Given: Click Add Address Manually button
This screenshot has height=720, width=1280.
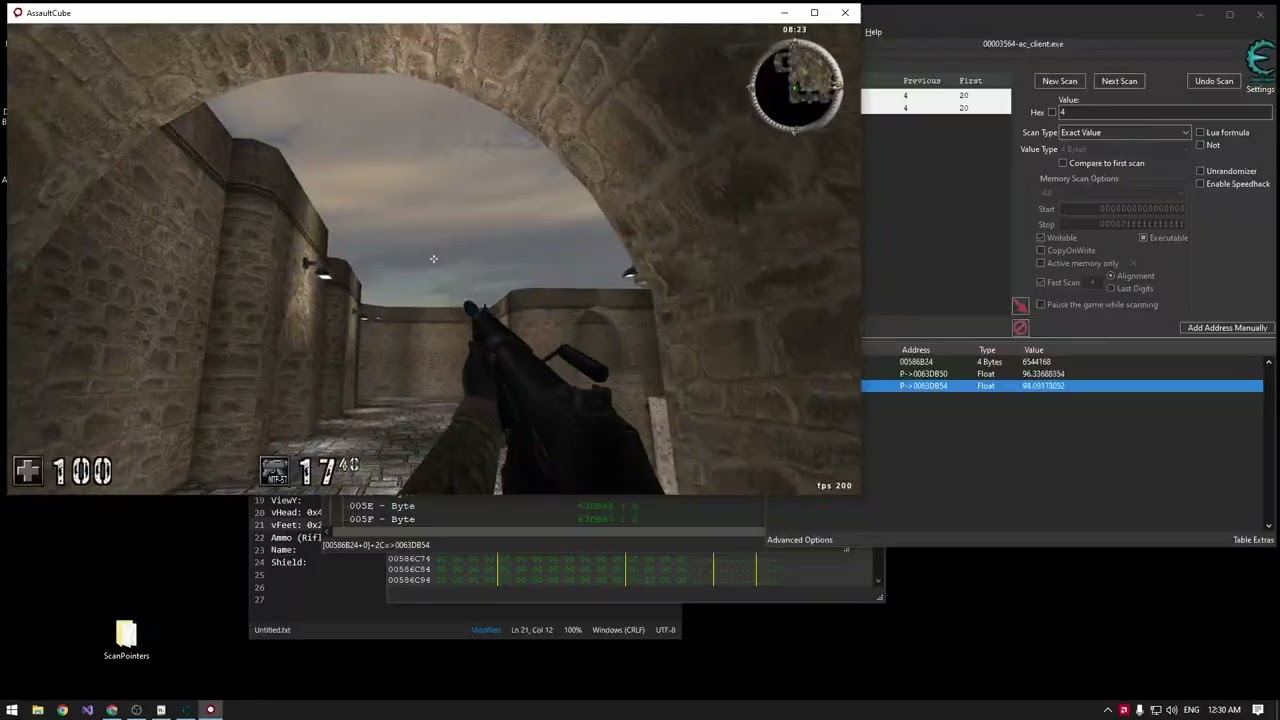Looking at the screenshot, I should coord(1227,328).
